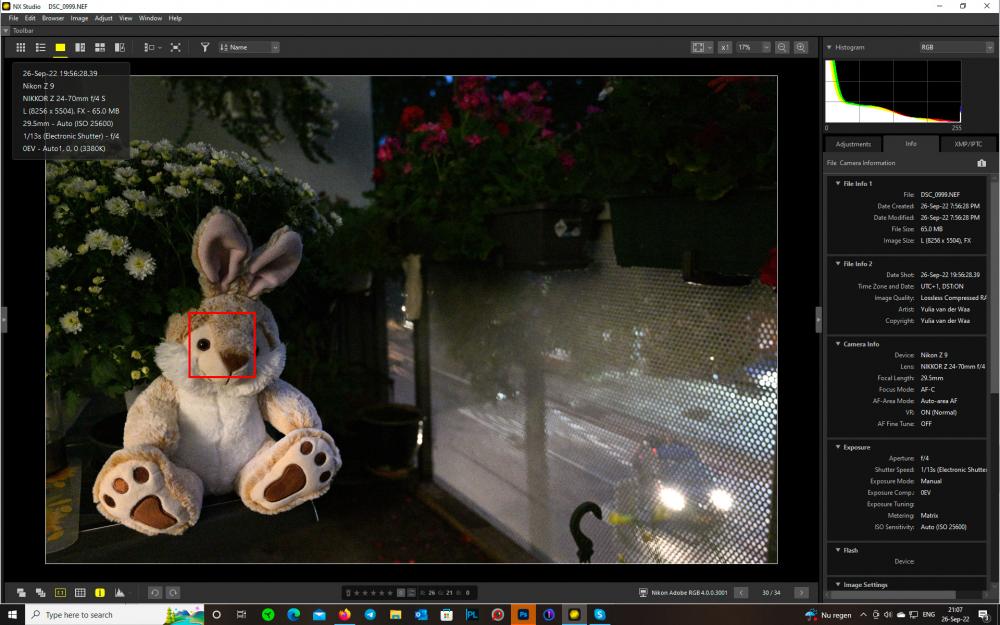
Task: Switch to multi-frame image view
Action: (99, 47)
